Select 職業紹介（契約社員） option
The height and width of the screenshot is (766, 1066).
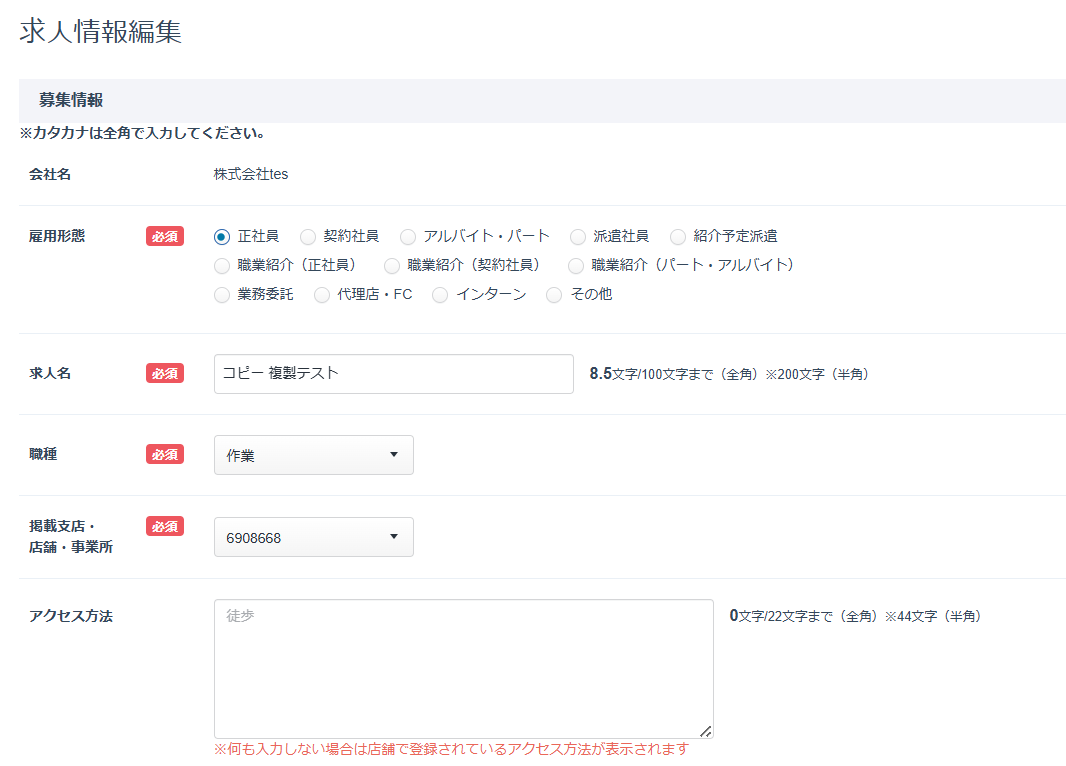[392, 265]
